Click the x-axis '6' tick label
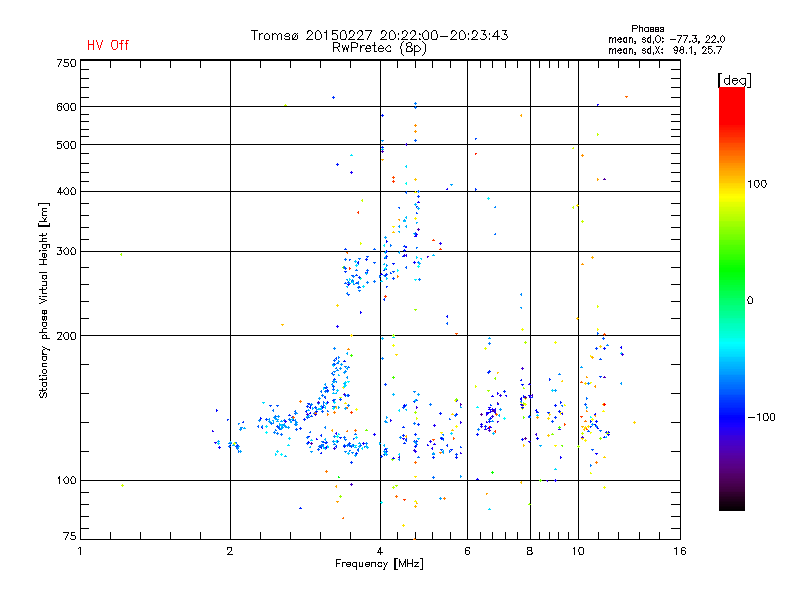800x600 pixels. pos(467,551)
